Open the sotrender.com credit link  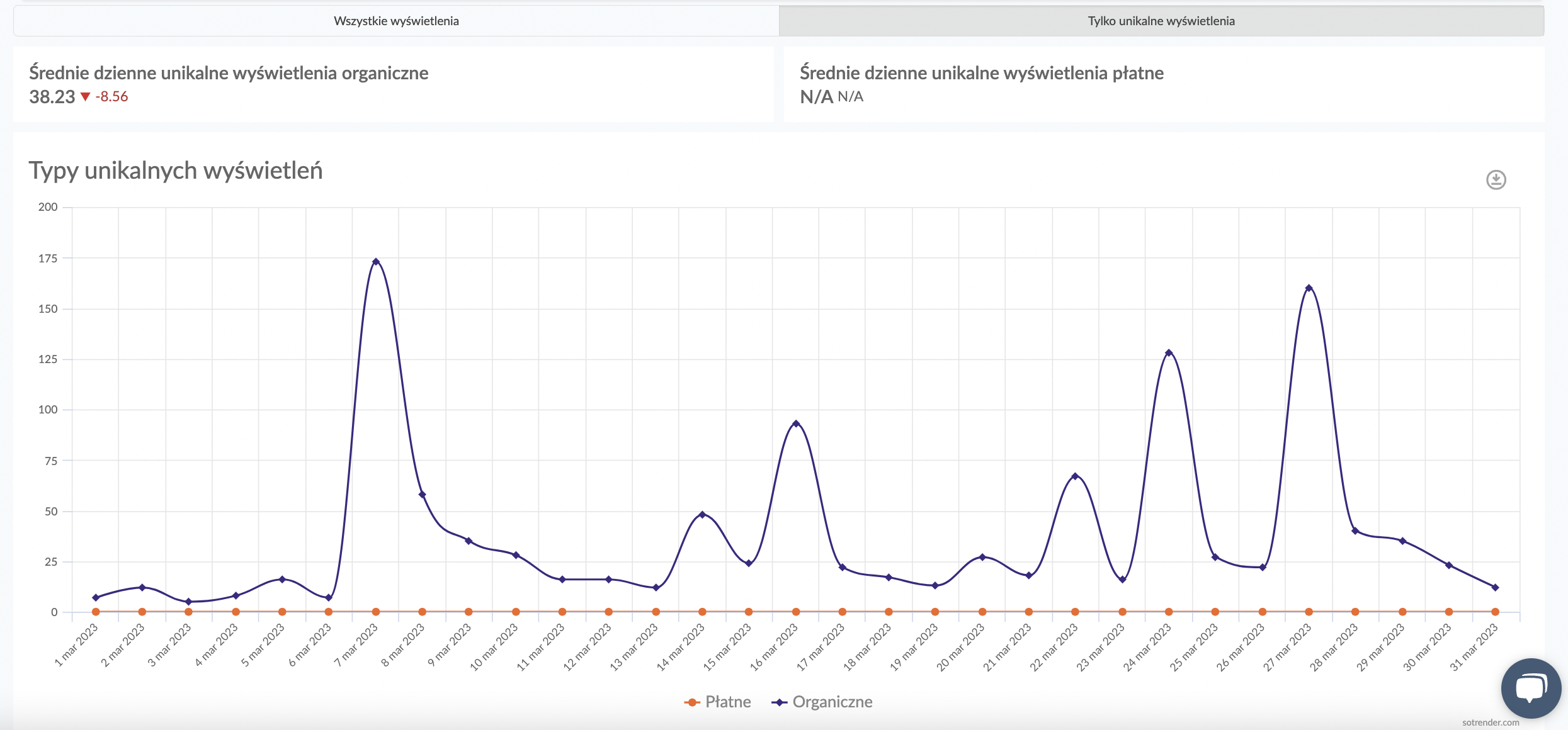(x=1490, y=722)
